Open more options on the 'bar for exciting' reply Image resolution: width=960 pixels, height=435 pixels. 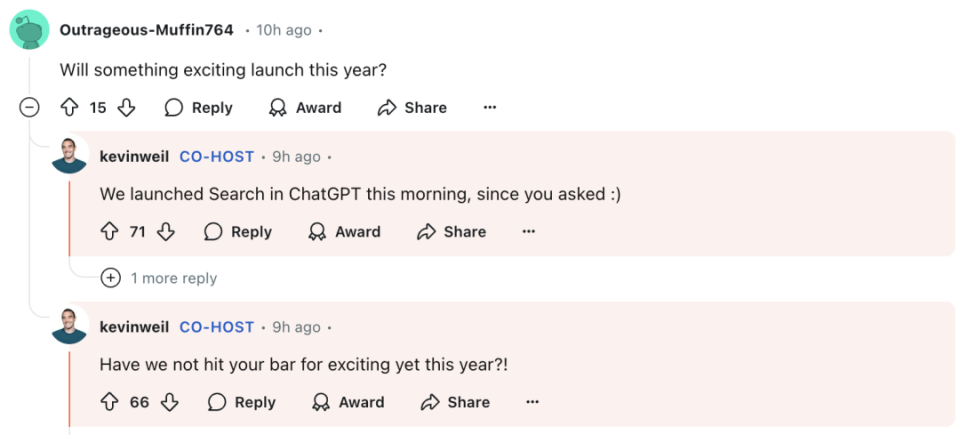coord(533,402)
